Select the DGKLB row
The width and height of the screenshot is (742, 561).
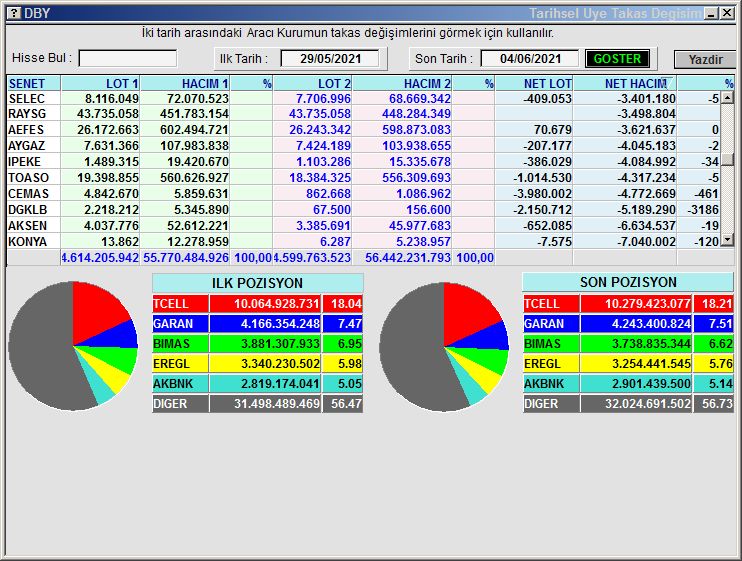click(x=363, y=210)
